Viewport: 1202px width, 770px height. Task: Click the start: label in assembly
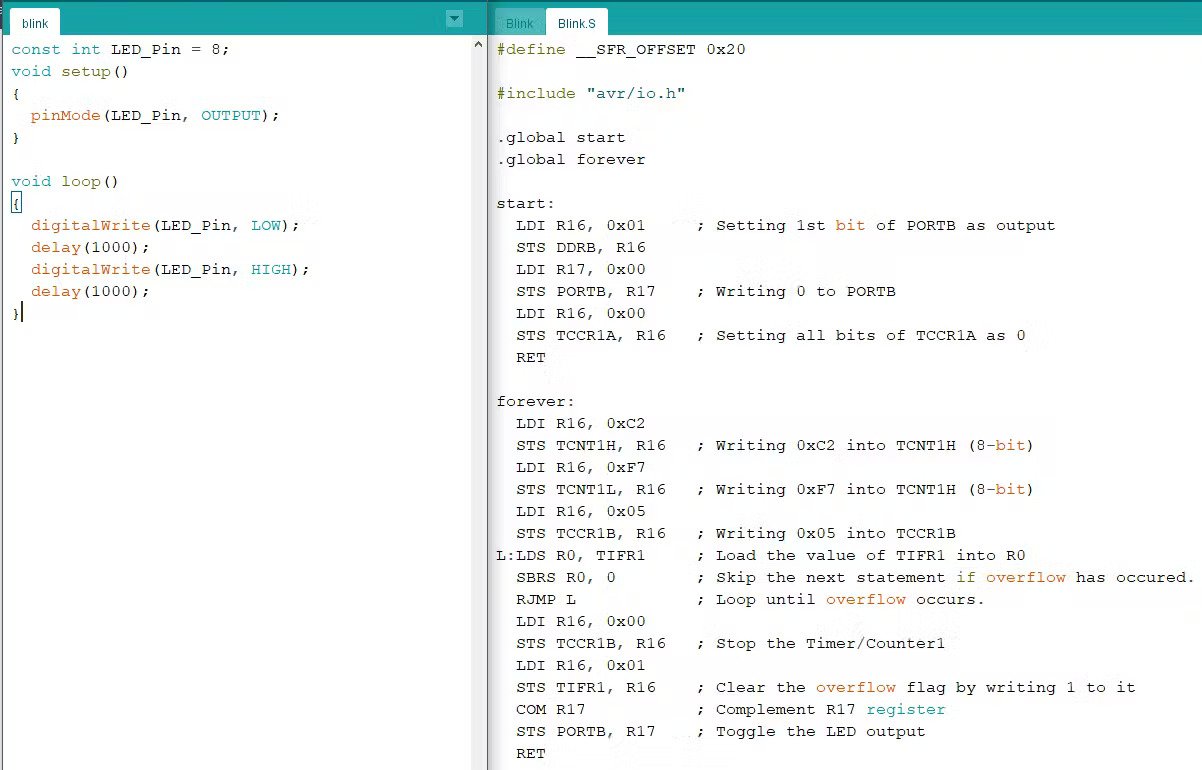tap(525, 204)
